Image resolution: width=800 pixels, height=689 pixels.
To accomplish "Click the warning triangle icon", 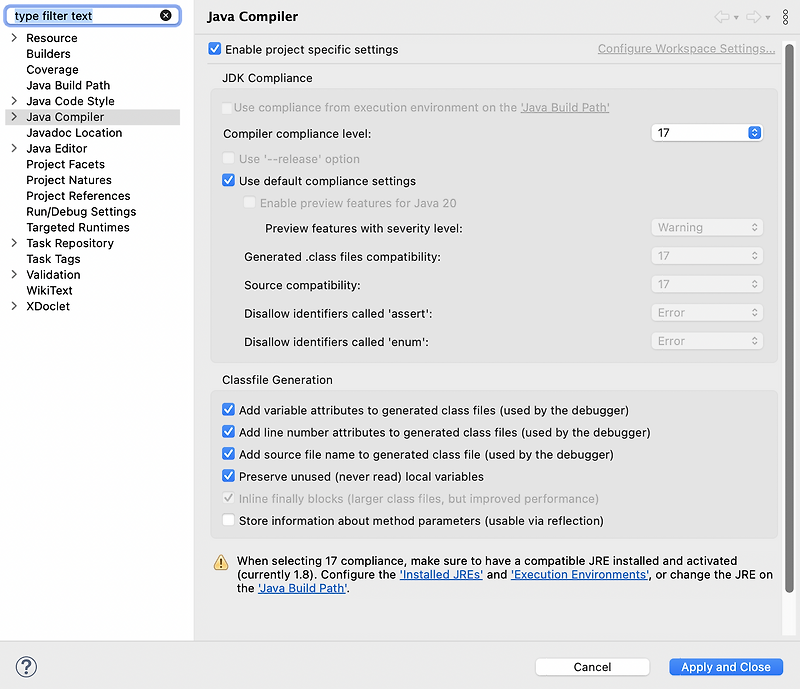I will [x=221, y=562].
